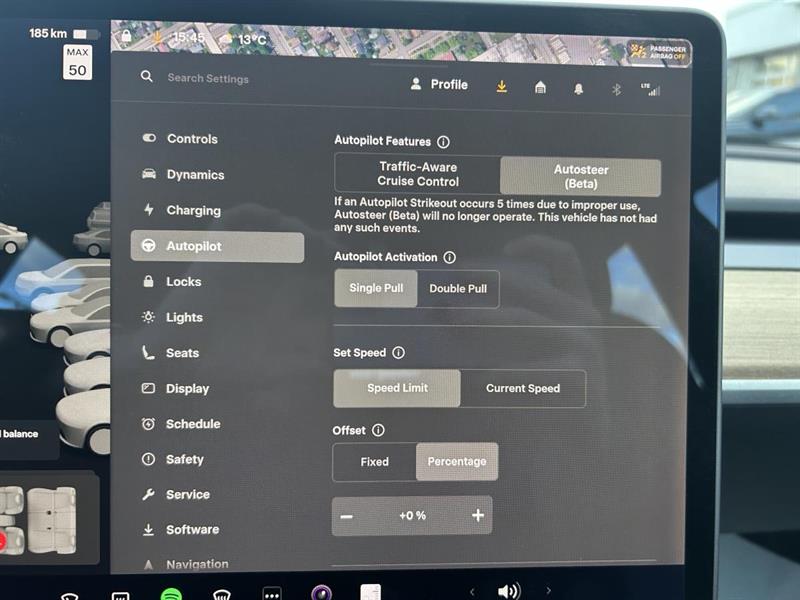
Task: Open the Offset info tooltip
Action: pos(378,430)
